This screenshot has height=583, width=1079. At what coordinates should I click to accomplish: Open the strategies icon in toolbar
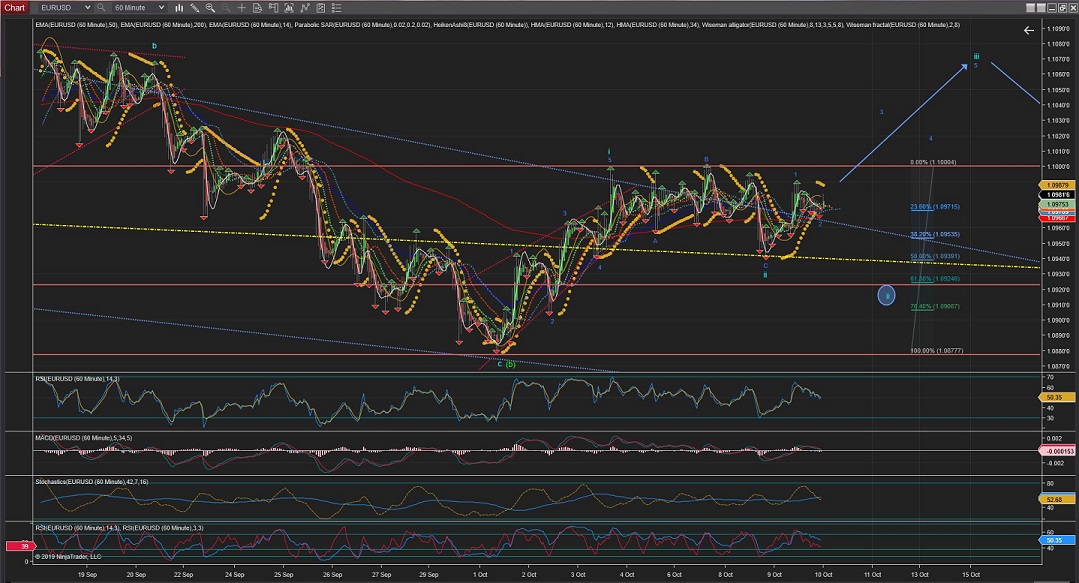tap(321, 8)
